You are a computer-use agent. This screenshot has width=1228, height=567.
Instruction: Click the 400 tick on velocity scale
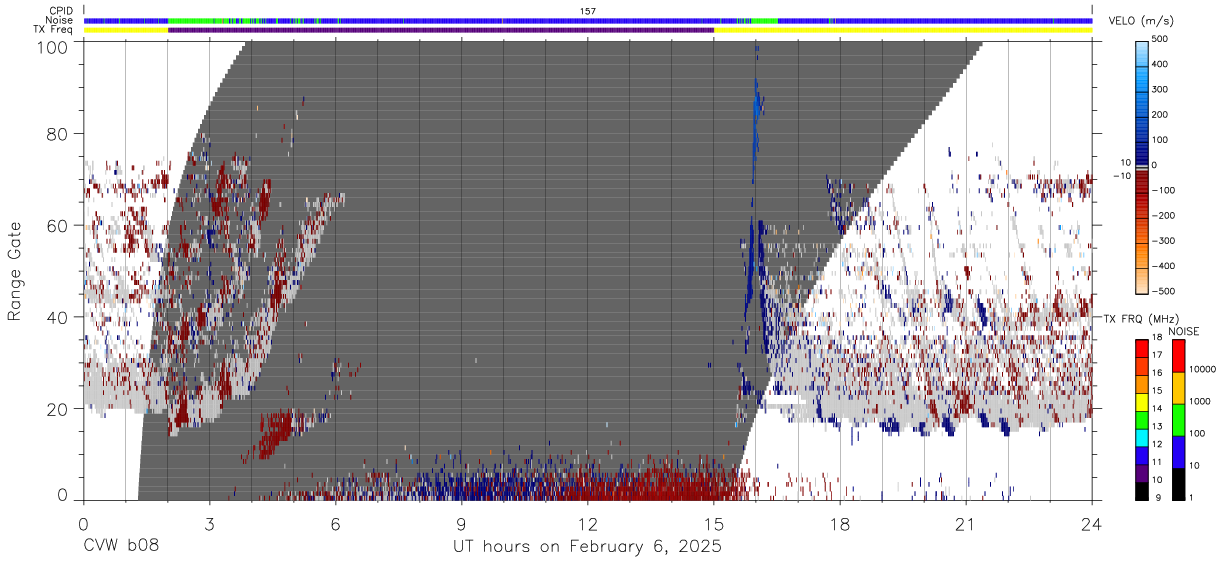click(1161, 64)
